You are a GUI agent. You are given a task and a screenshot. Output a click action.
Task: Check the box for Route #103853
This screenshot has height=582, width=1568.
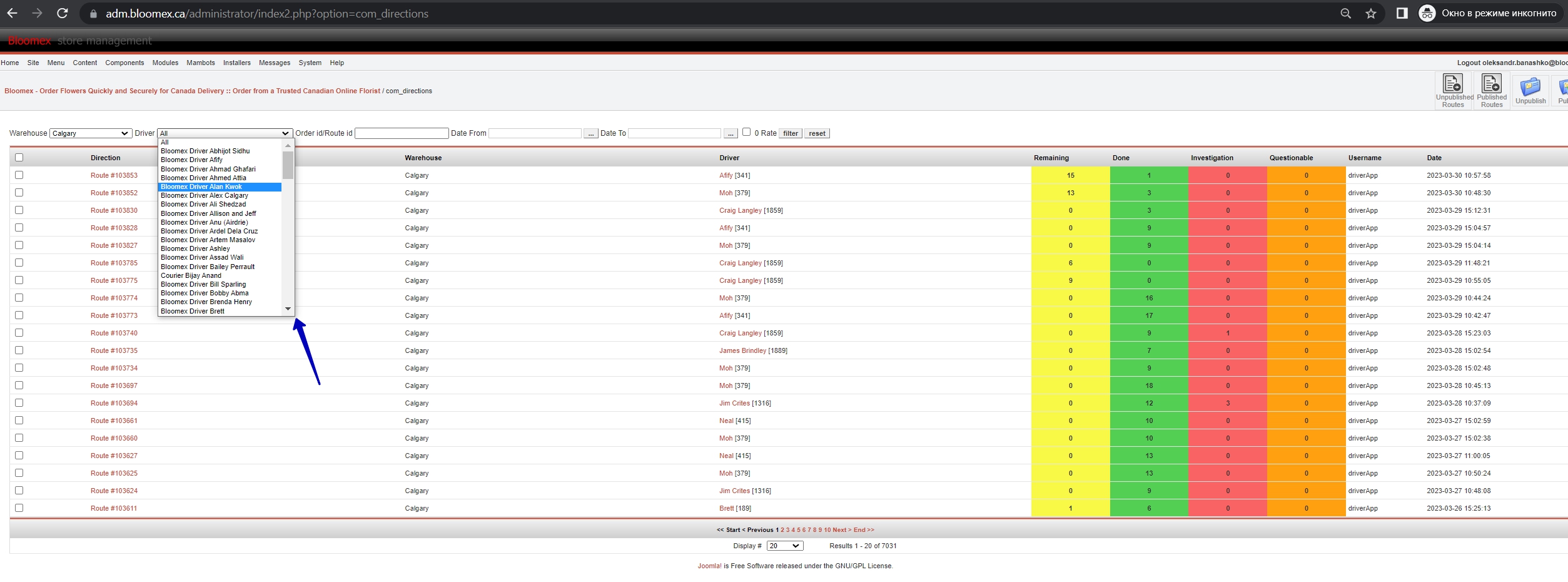pyautogui.click(x=19, y=175)
